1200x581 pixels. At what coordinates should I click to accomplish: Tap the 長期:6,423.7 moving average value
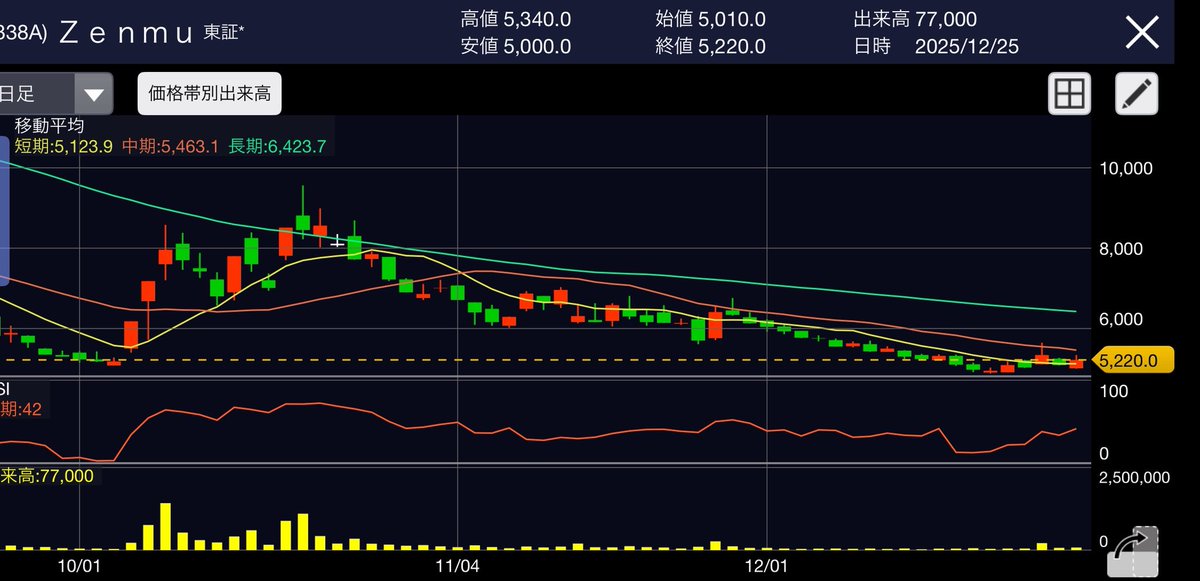coord(277,147)
